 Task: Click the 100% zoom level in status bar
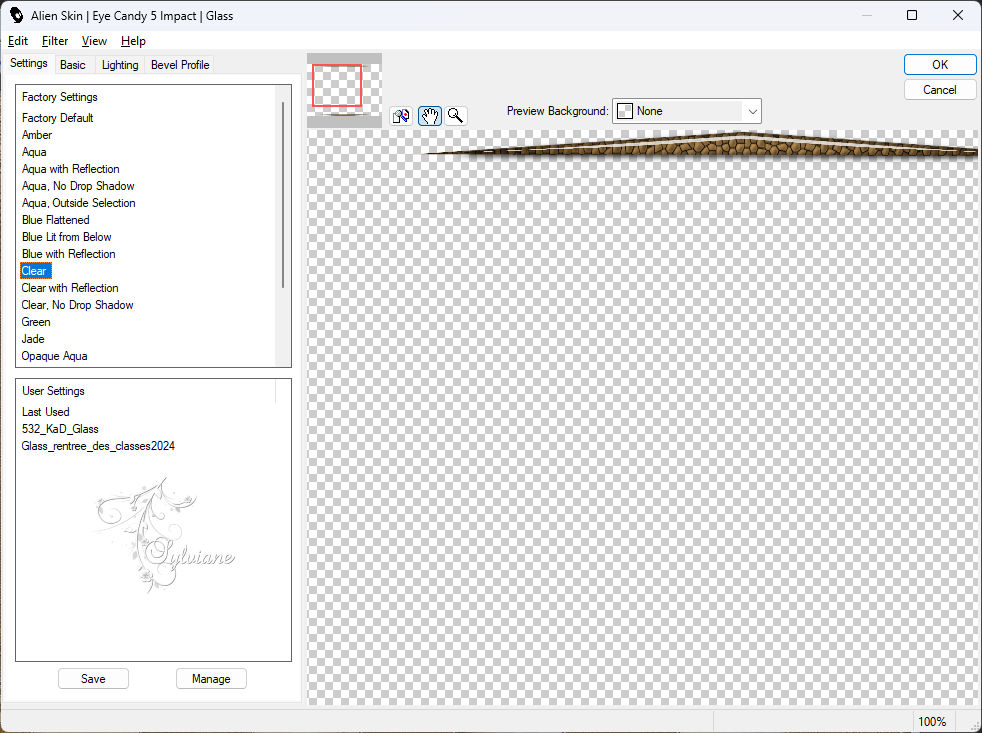tap(931, 722)
